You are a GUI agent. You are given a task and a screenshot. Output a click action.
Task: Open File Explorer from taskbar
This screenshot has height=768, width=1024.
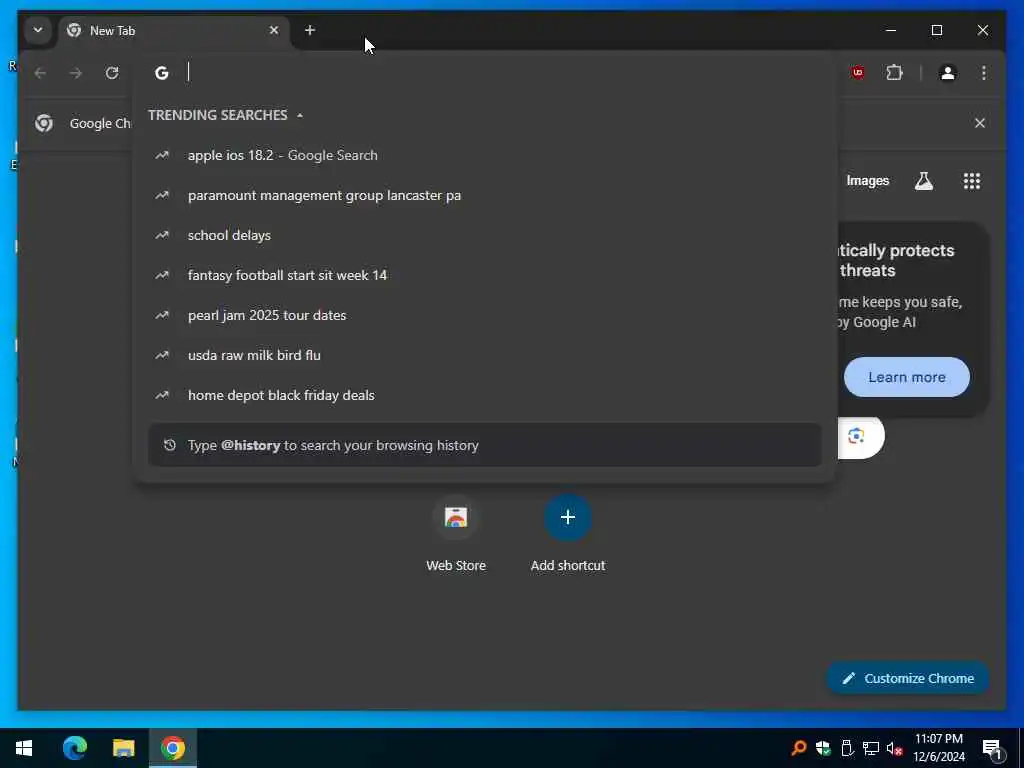[x=123, y=748]
